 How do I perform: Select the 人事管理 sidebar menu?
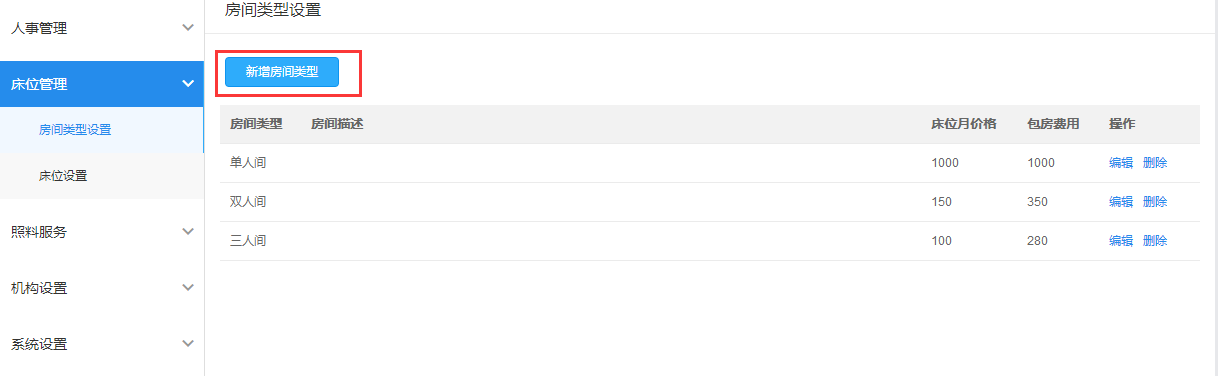click(x=102, y=28)
